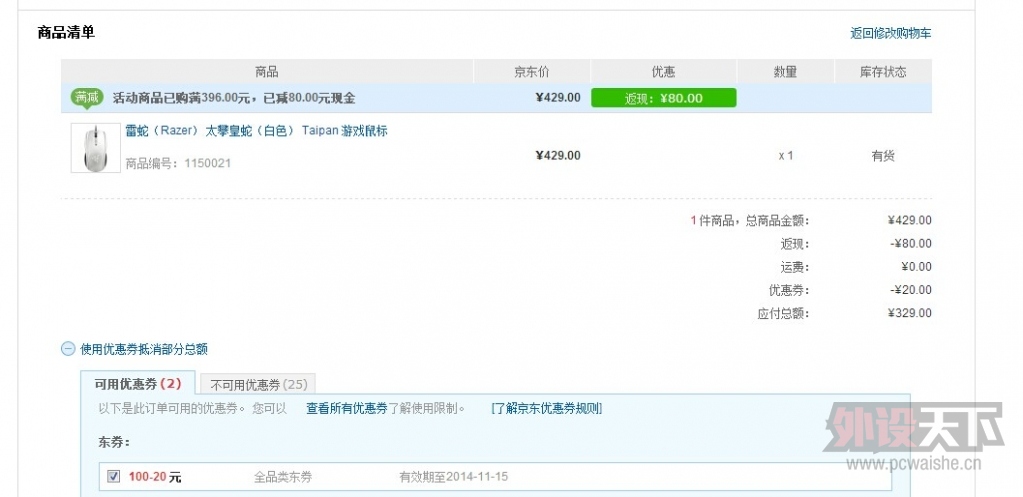Image resolution: width=1023 pixels, height=497 pixels.
Task: Uncheck the 100-20元 coupon checkbox
Action: (114, 477)
